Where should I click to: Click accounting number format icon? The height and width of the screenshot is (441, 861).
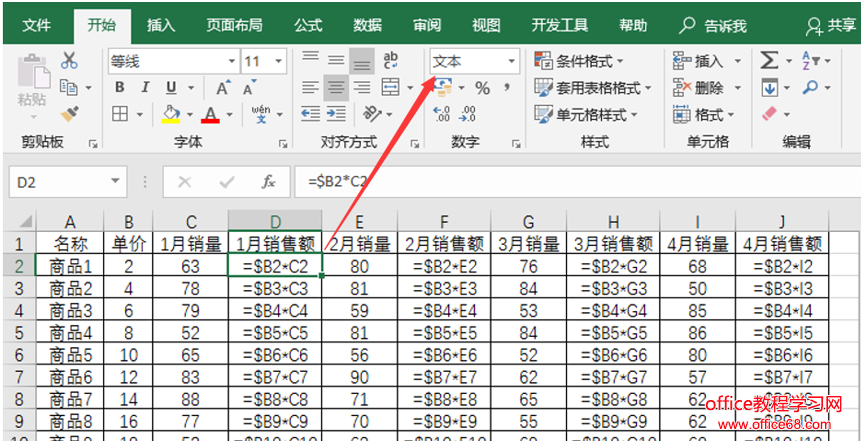click(443, 87)
